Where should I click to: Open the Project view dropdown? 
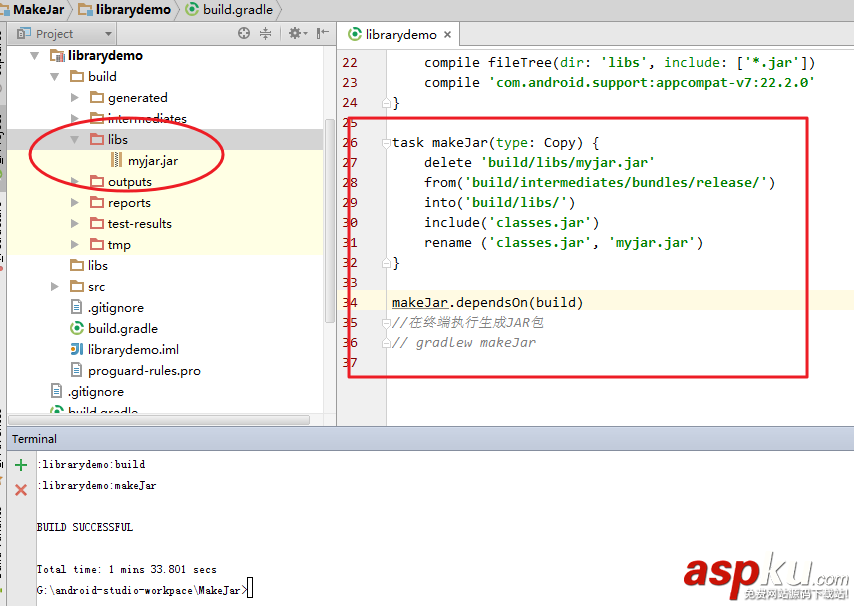click(110, 33)
